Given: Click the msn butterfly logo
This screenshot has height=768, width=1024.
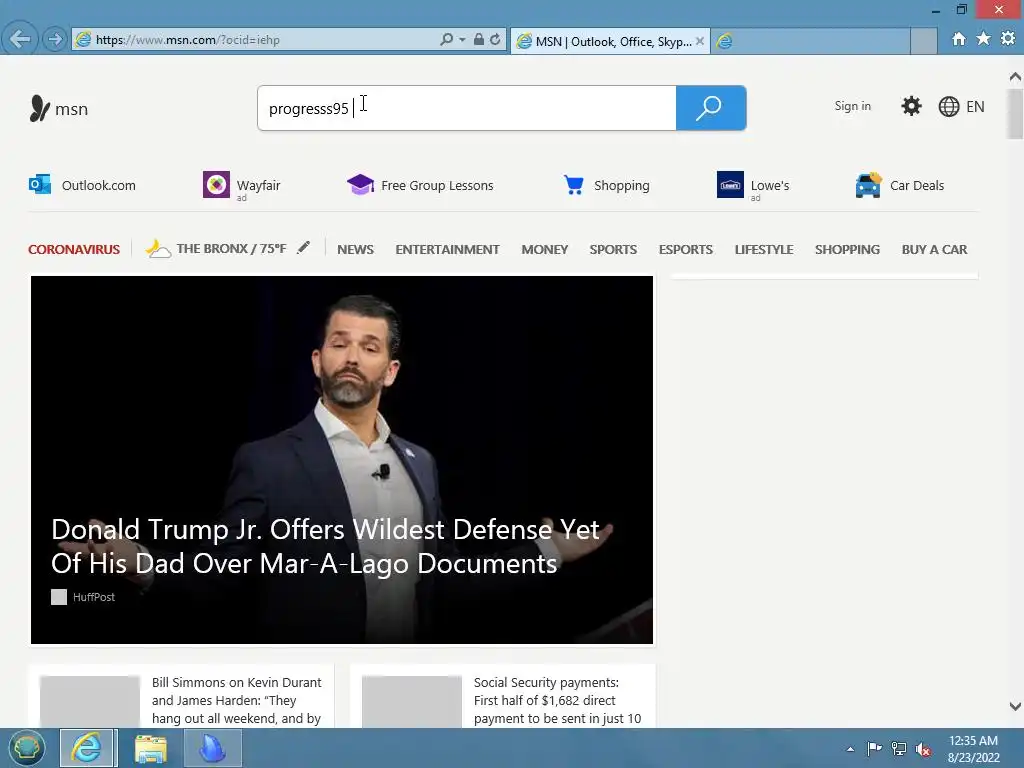Looking at the screenshot, I should click(59, 108).
